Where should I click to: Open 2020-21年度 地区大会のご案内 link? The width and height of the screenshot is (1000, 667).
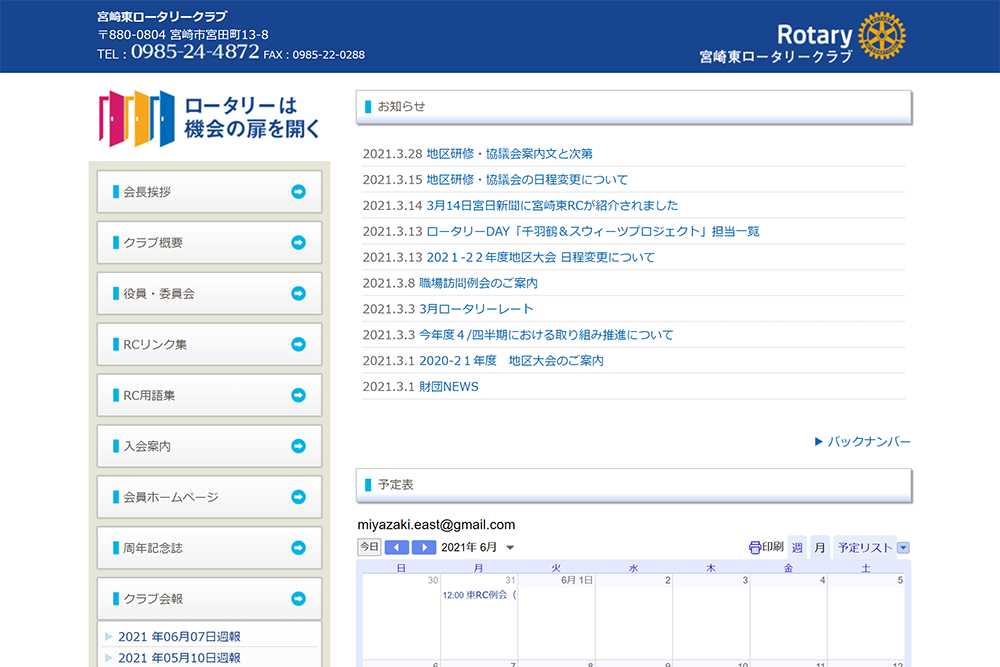511,361
